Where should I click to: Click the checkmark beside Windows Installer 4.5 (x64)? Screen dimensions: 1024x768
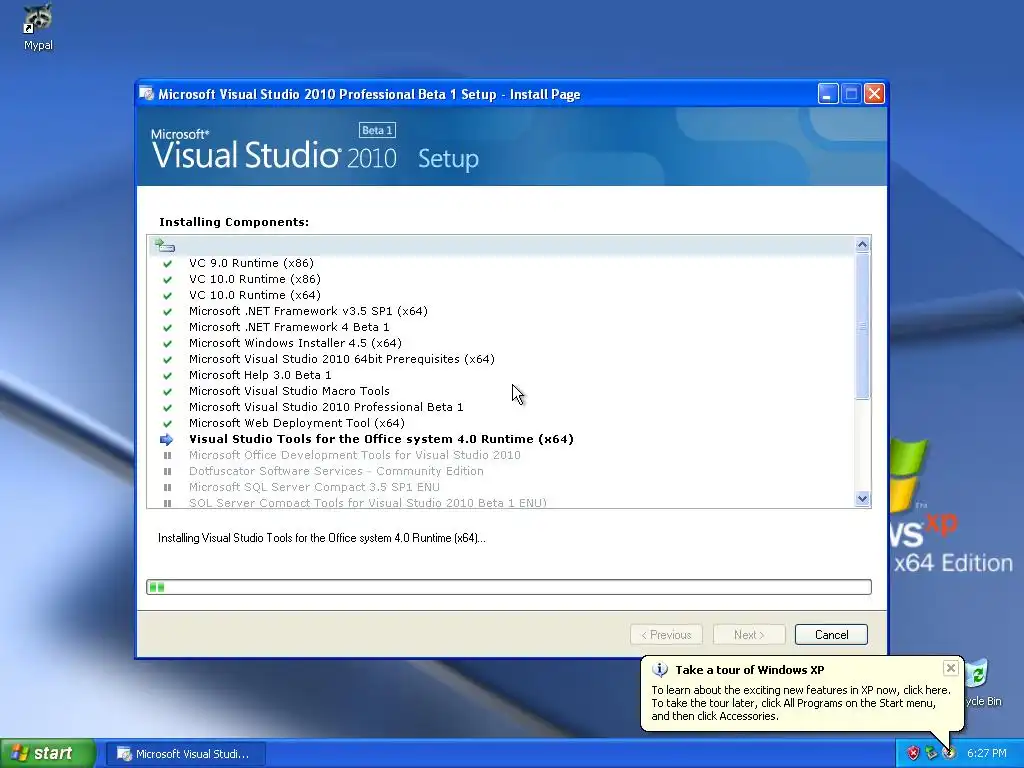[x=167, y=344]
